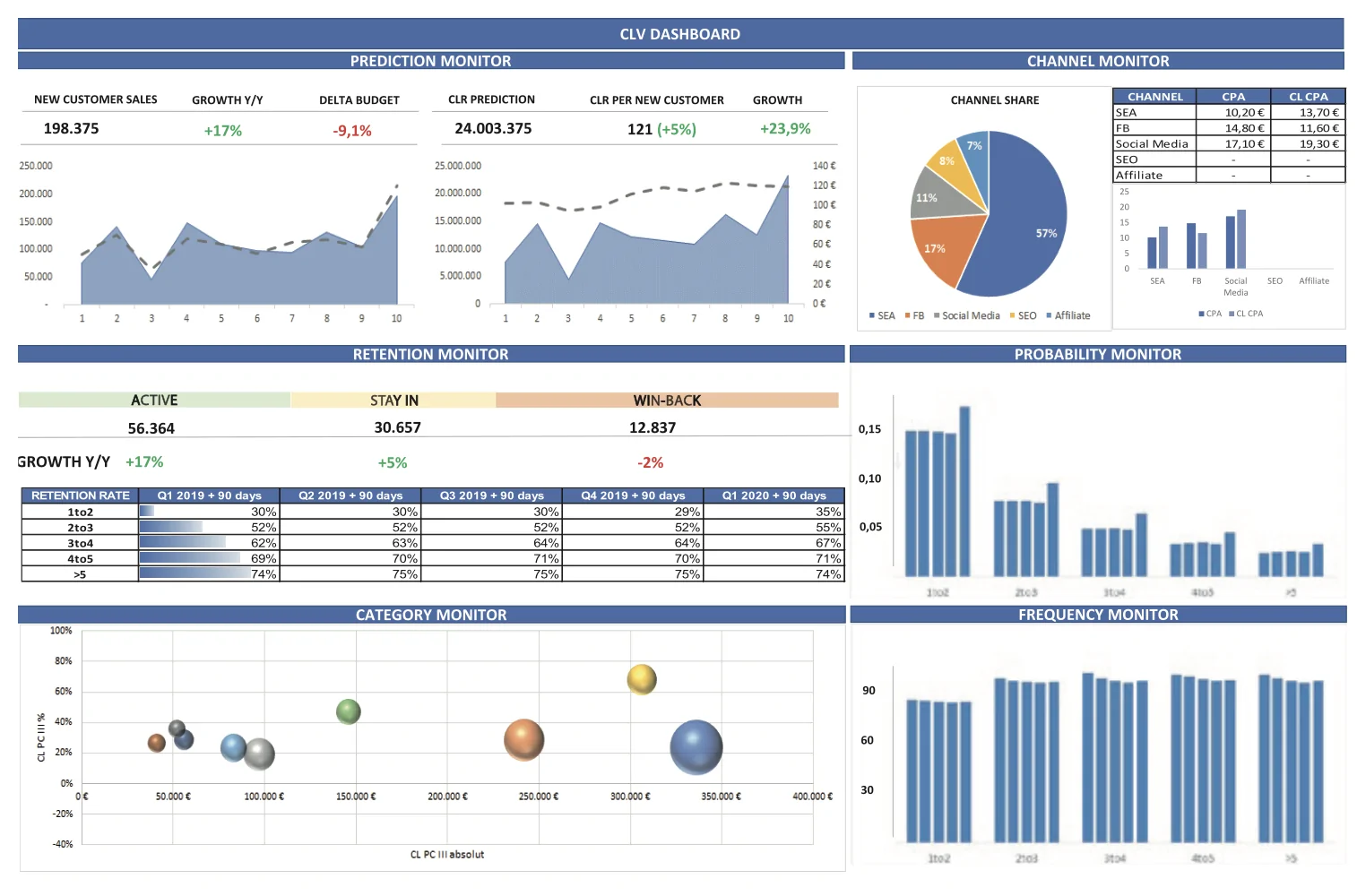Select the PREDICTION MONITOR section header
Viewport: 1357px width, 896px height.
(x=431, y=61)
